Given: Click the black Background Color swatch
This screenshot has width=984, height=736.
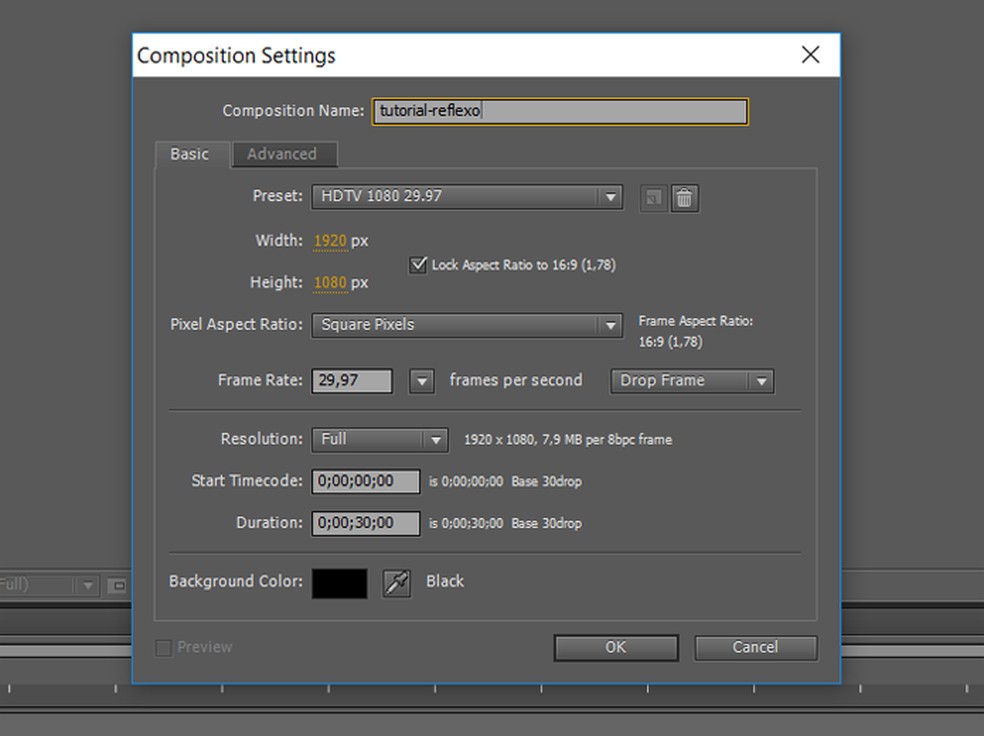Looking at the screenshot, I should click(x=339, y=583).
